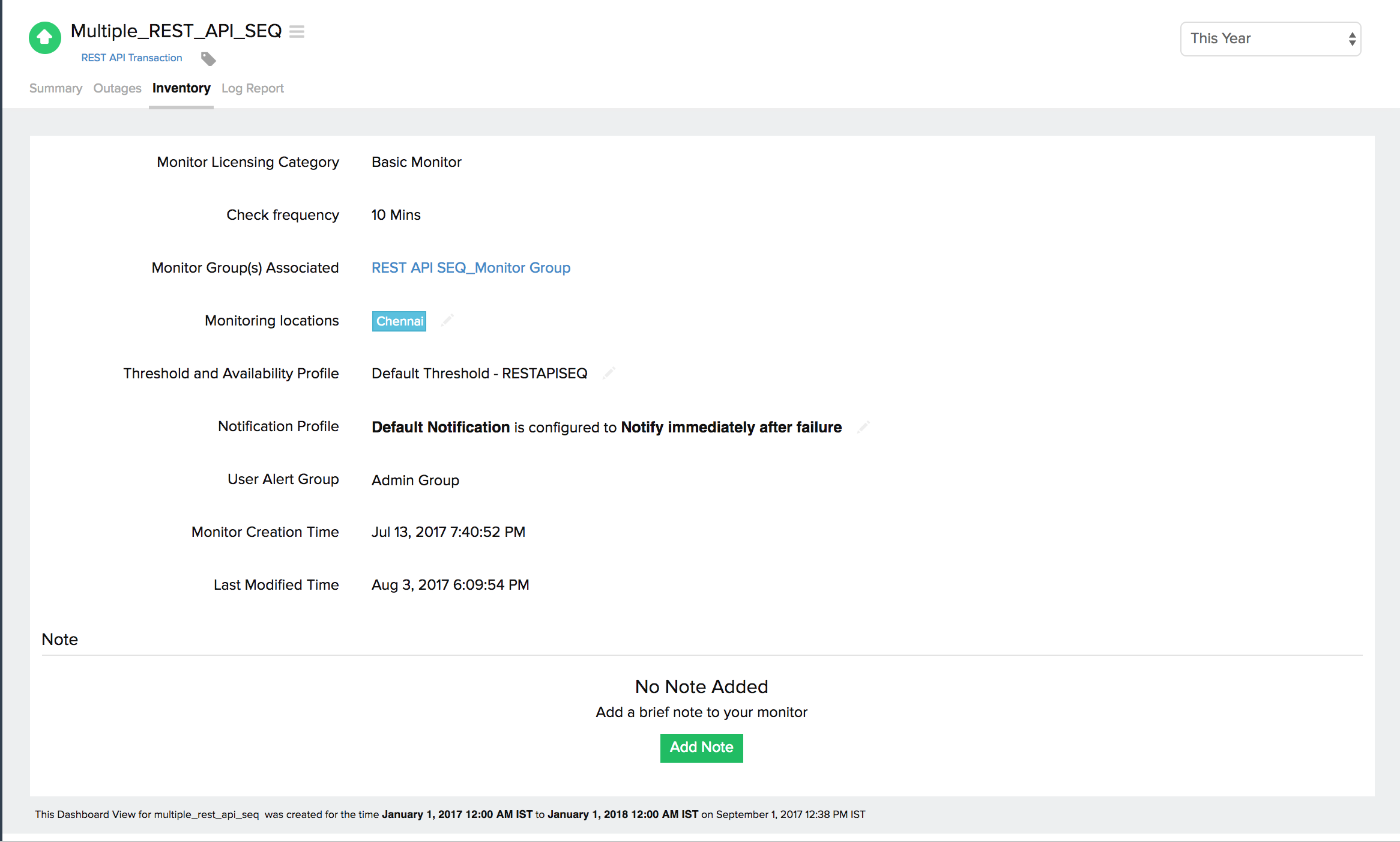Click the green up-status arrow icon
Viewport: 1400px width, 842px height.
point(45,38)
